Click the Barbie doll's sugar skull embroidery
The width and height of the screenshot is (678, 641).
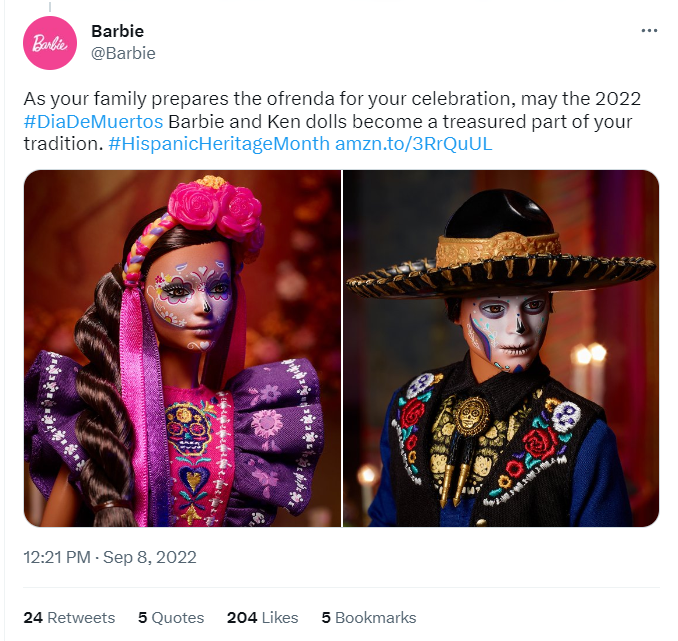[x=189, y=428]
